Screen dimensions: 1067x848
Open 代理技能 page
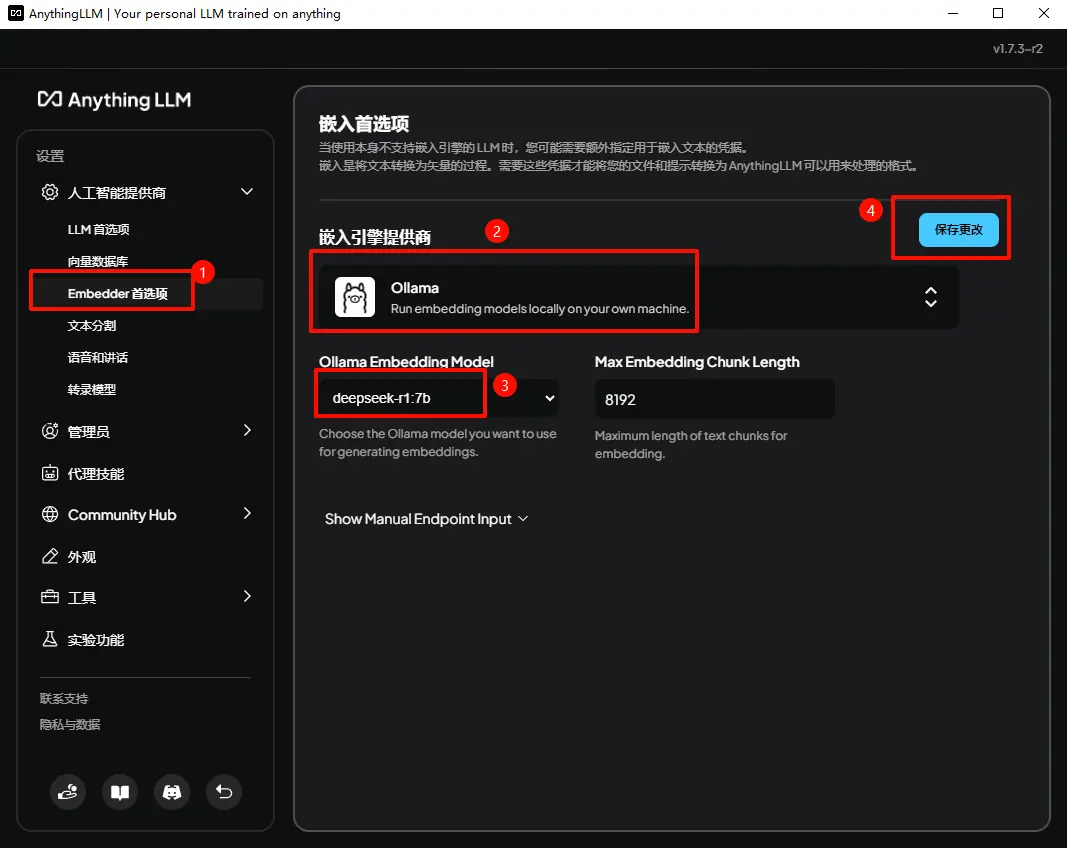96,474
